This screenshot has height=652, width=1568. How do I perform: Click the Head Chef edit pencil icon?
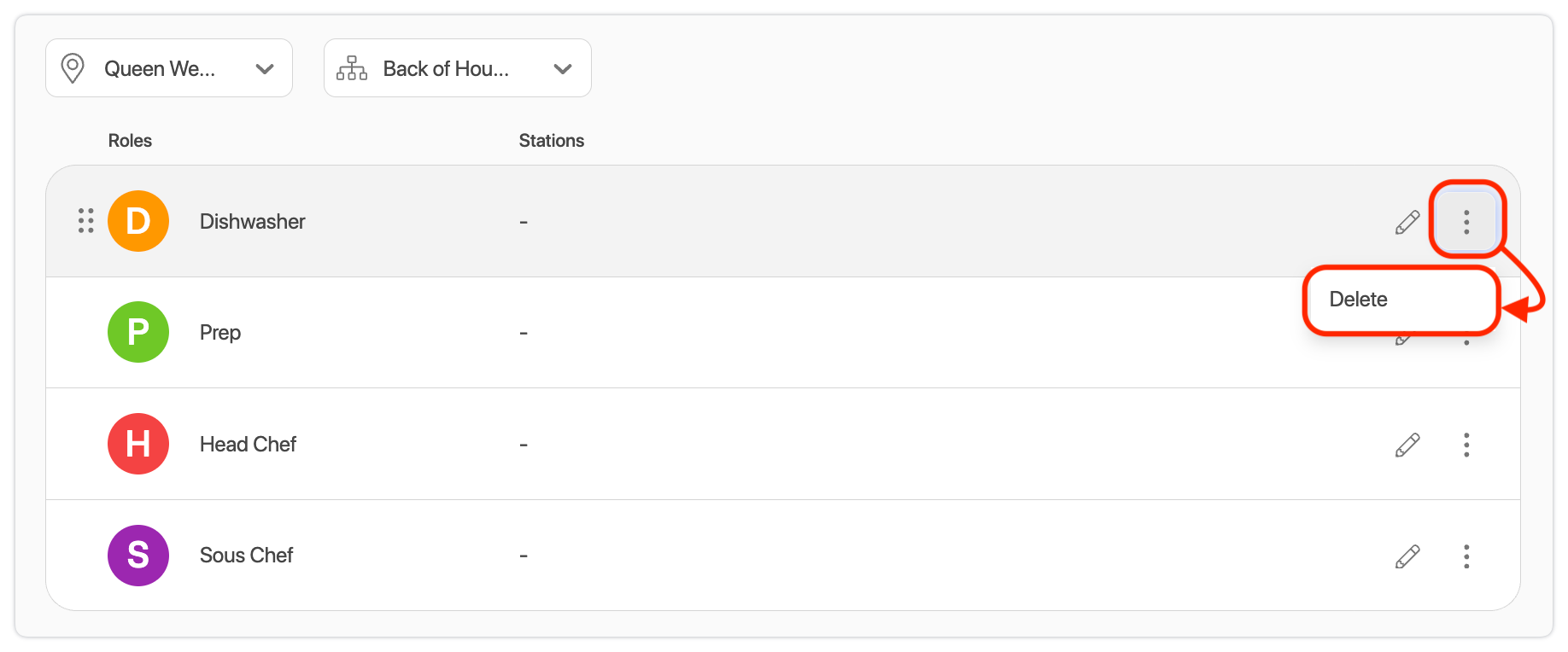(1407, 445)
